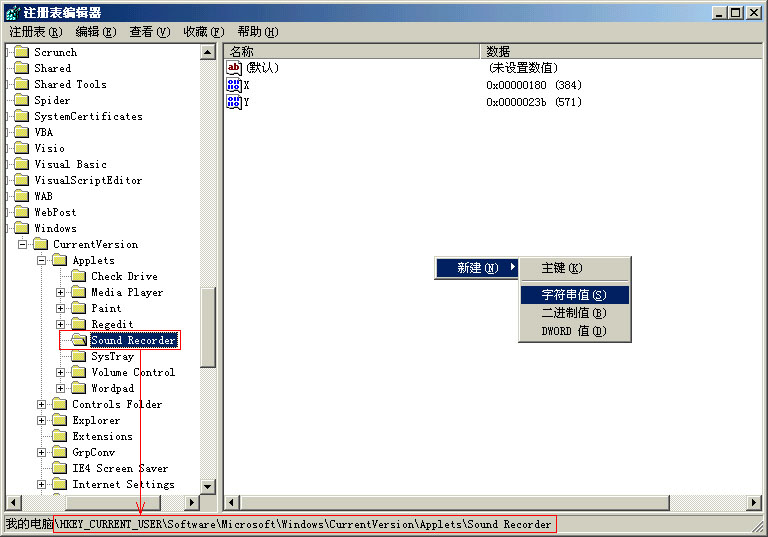
Task: Click the IE4 Screen Saver folder icon
Action: tap(60, 468)
